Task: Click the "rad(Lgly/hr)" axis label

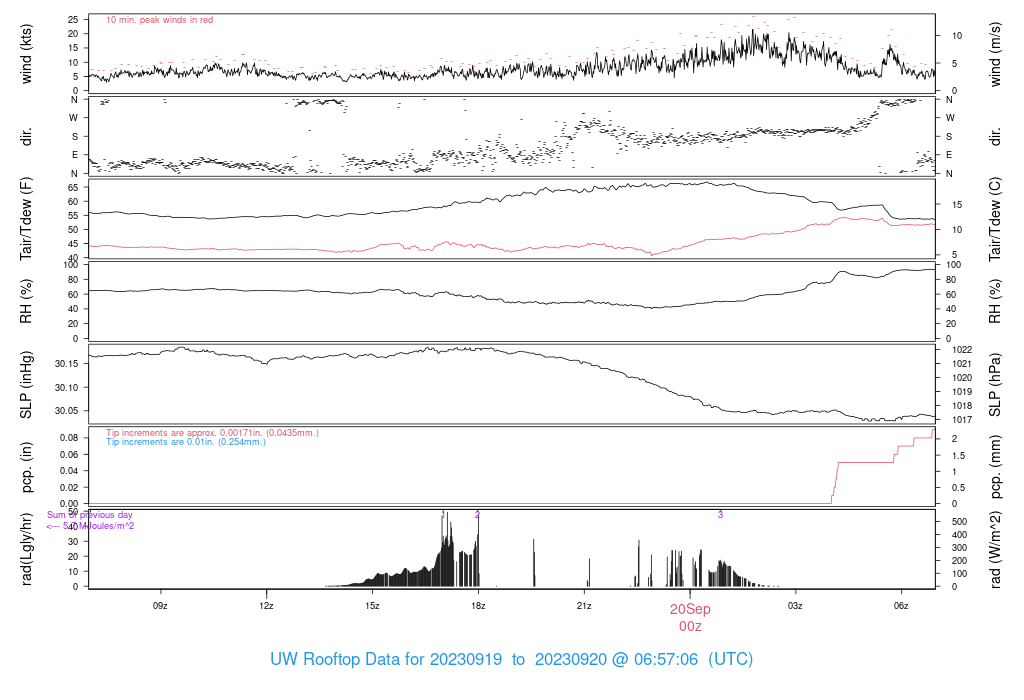Action: coord(26,549)
